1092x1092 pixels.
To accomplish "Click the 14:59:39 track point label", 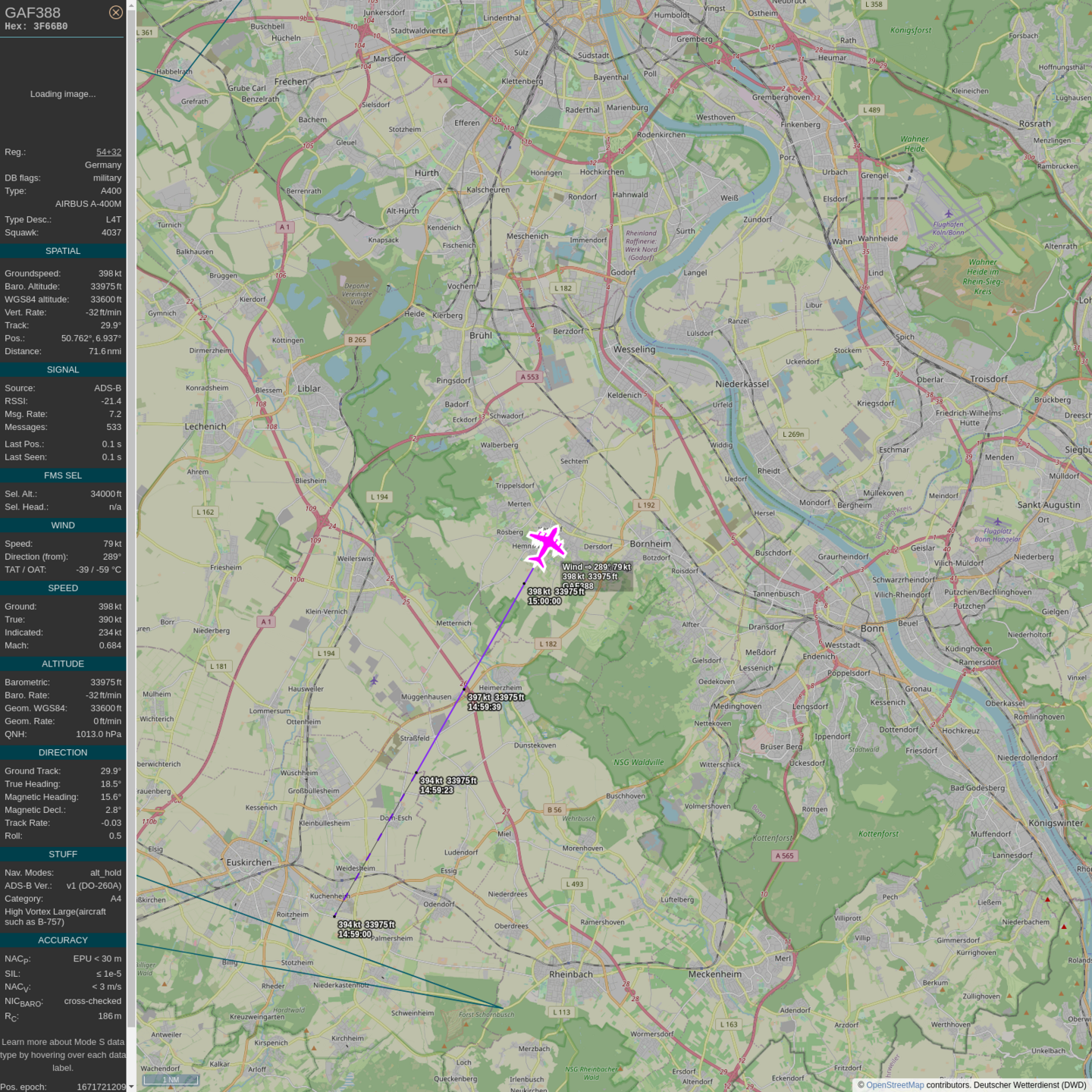I will click(x=485, y=707).
